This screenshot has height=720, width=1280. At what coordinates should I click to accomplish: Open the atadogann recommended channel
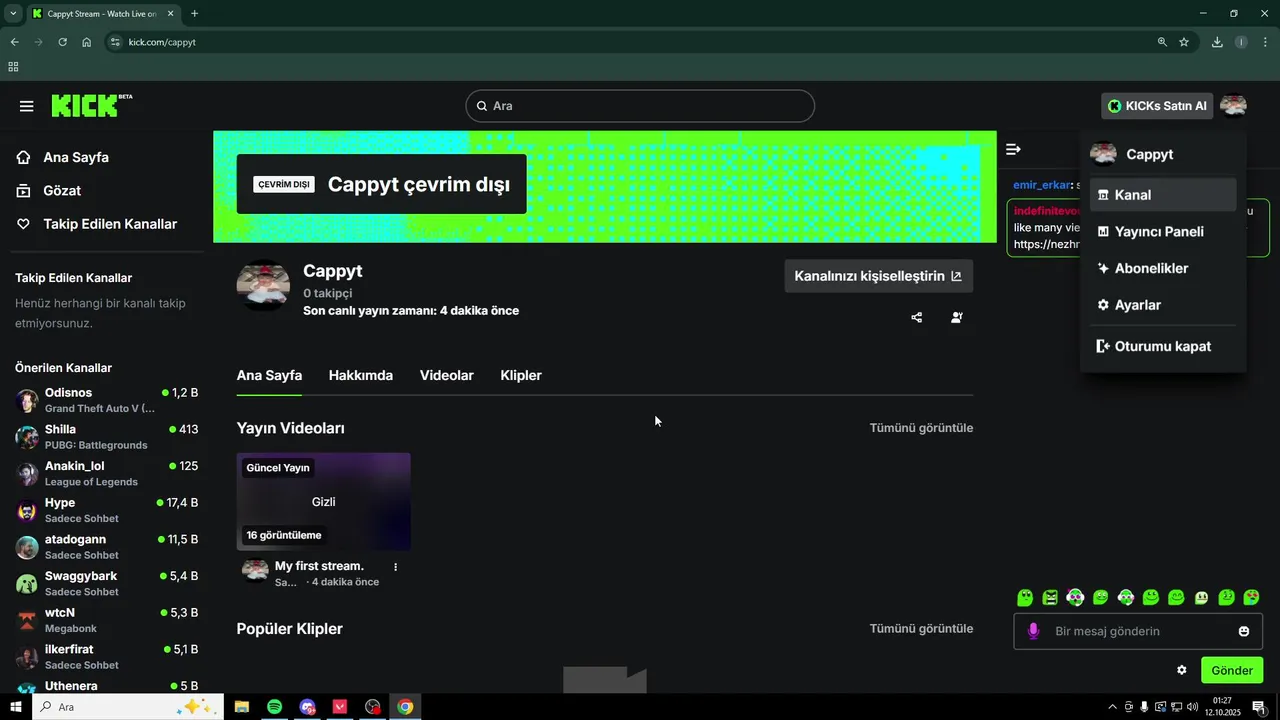click(107, 547)
